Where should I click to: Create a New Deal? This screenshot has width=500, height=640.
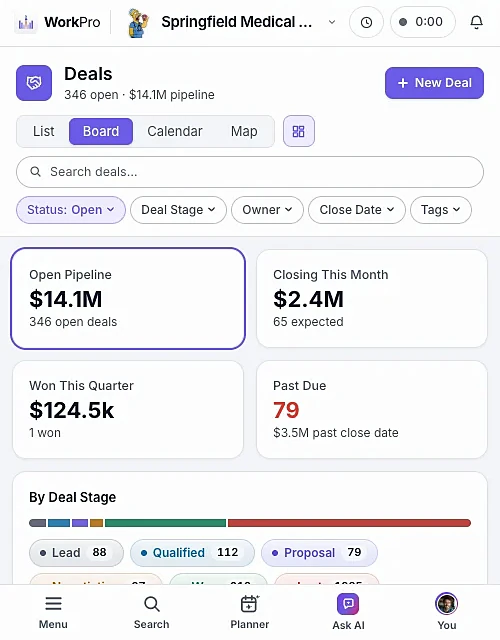tap(434, 83)
